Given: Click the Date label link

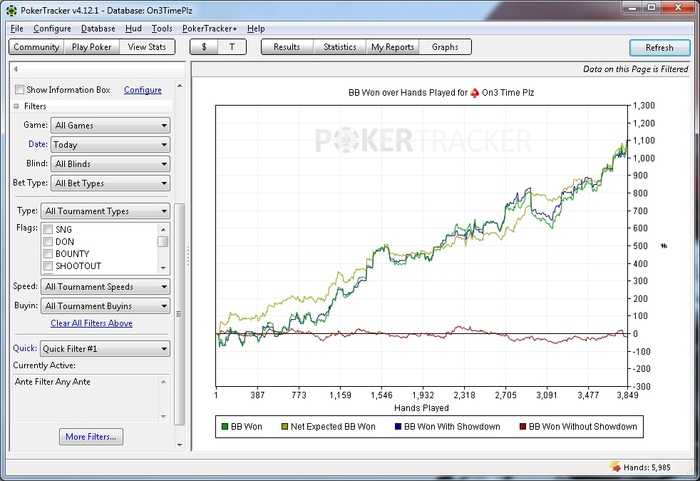Looking at the screenshot, I should [x=38, y=144].
